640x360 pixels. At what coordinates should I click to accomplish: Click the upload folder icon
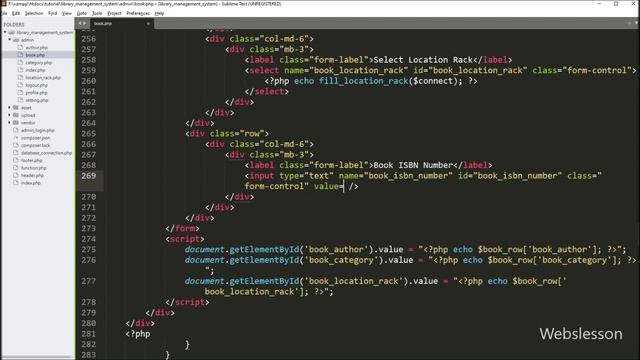(x=16, y=115)
